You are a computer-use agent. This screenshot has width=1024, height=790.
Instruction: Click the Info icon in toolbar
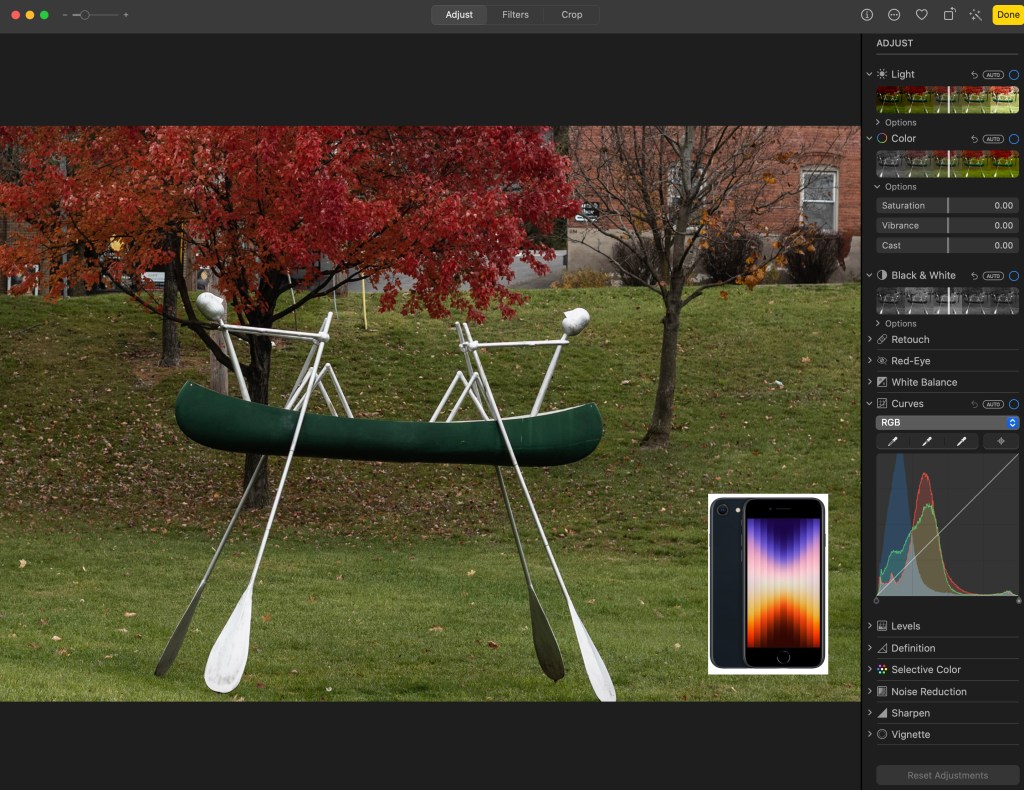click(x=867, y=15)
